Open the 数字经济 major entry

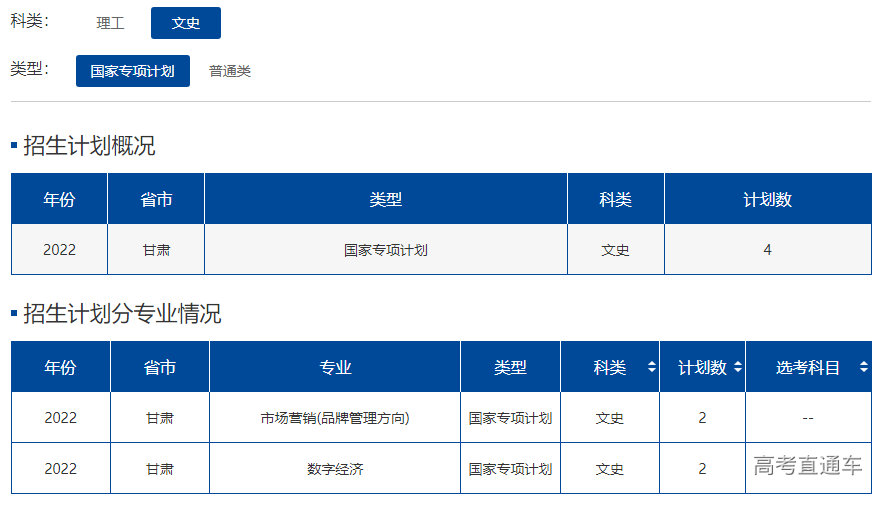335,468
